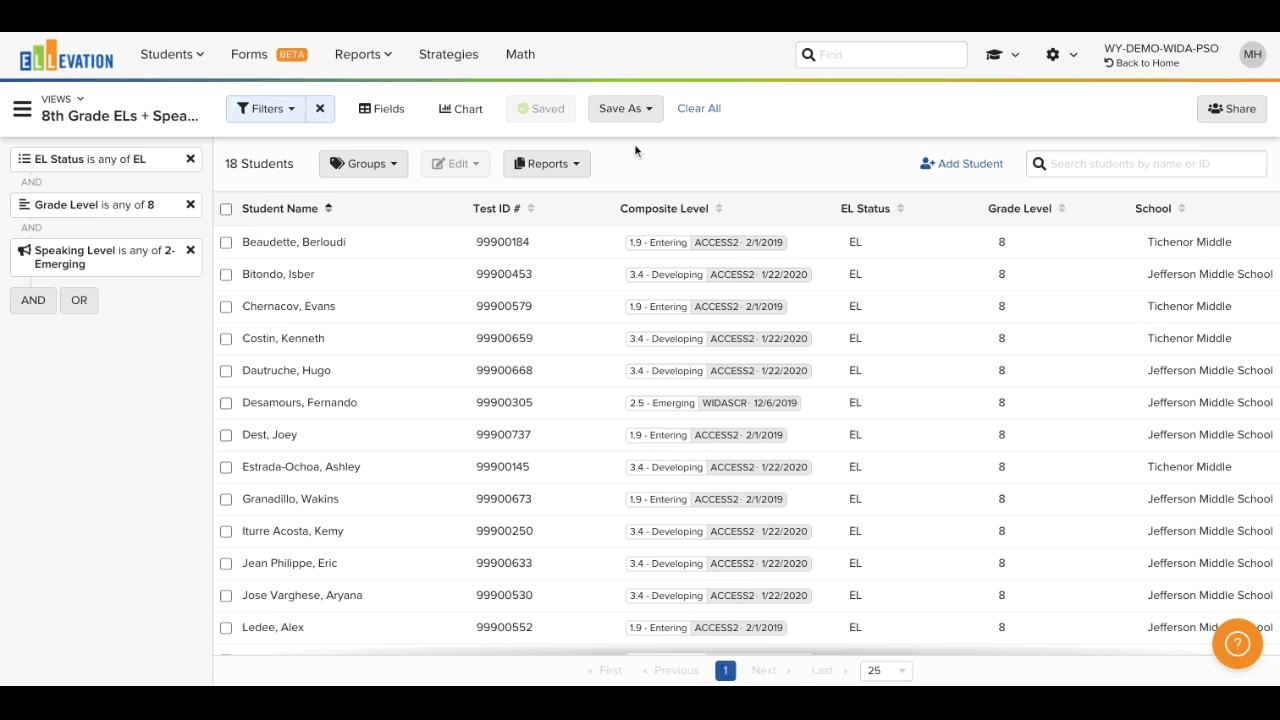Select checkbox for Granadillo, Wakins
Screen dimensions: 1280x720
(x=226, y=499)
